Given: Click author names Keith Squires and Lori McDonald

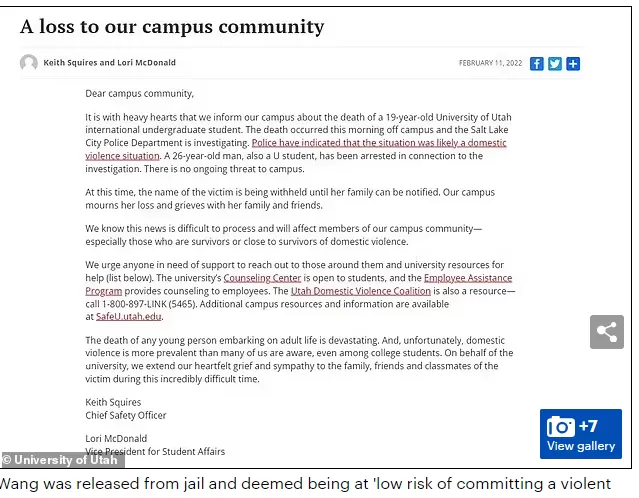Looking at the screenshot, I should (x=110, y=63).
